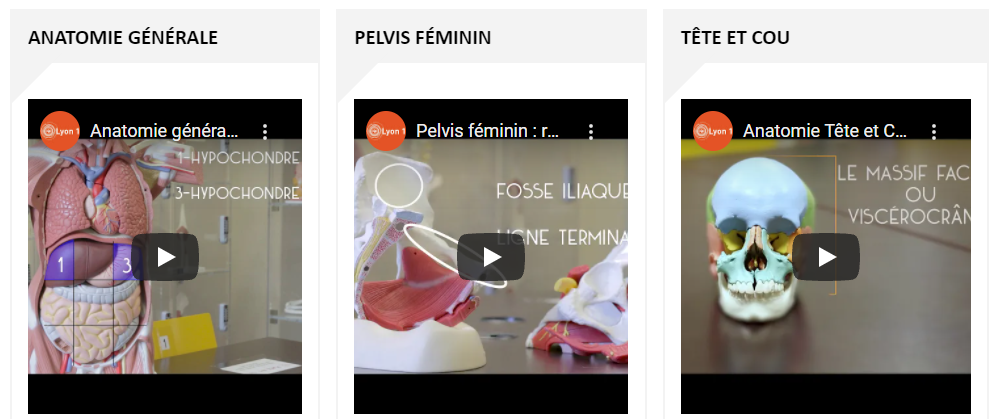993x419 pixels.
Task: Click Lyon 1 channel logo on Tête et Cou
Action: coord(712,131)
